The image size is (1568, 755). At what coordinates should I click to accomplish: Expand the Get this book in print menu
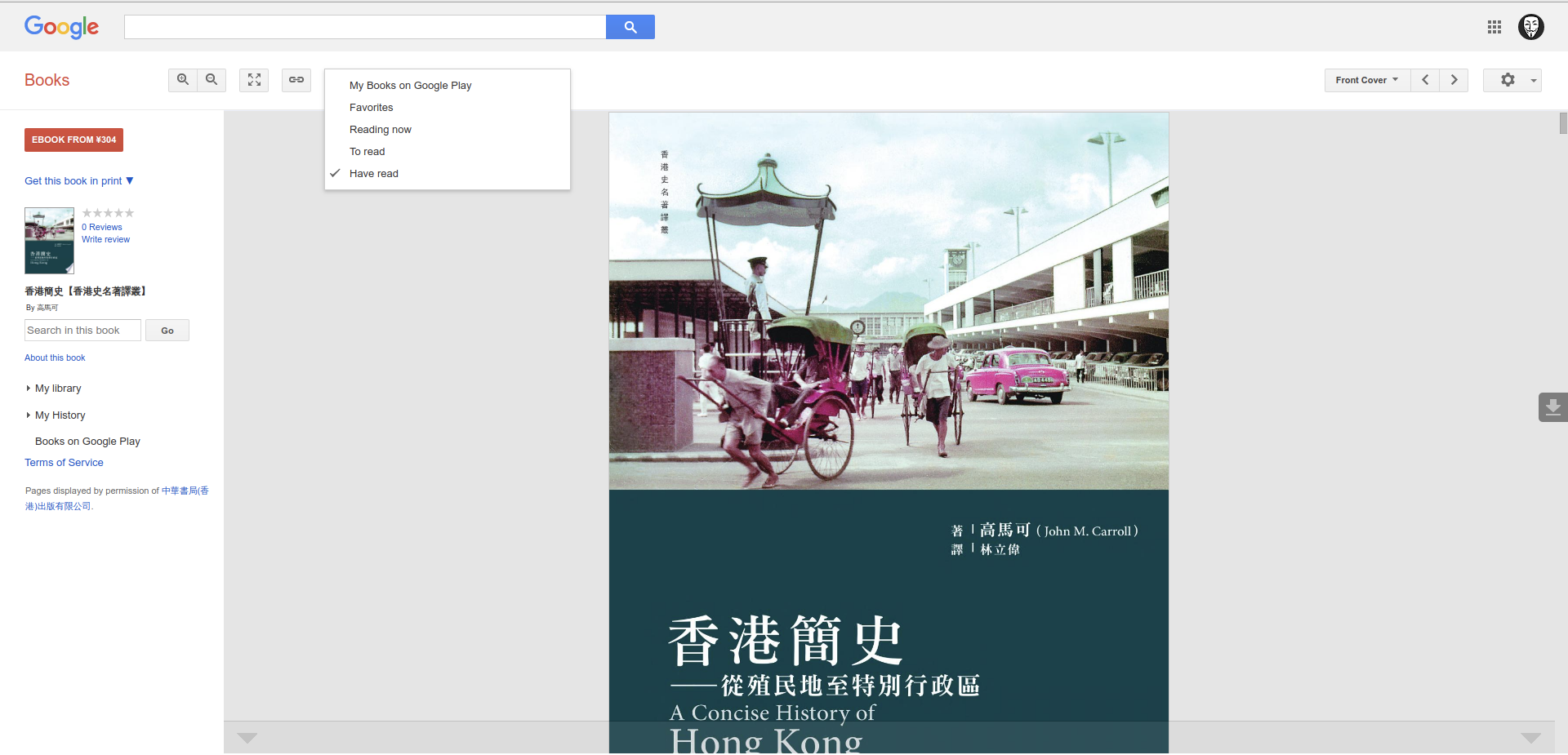(79, 181)
